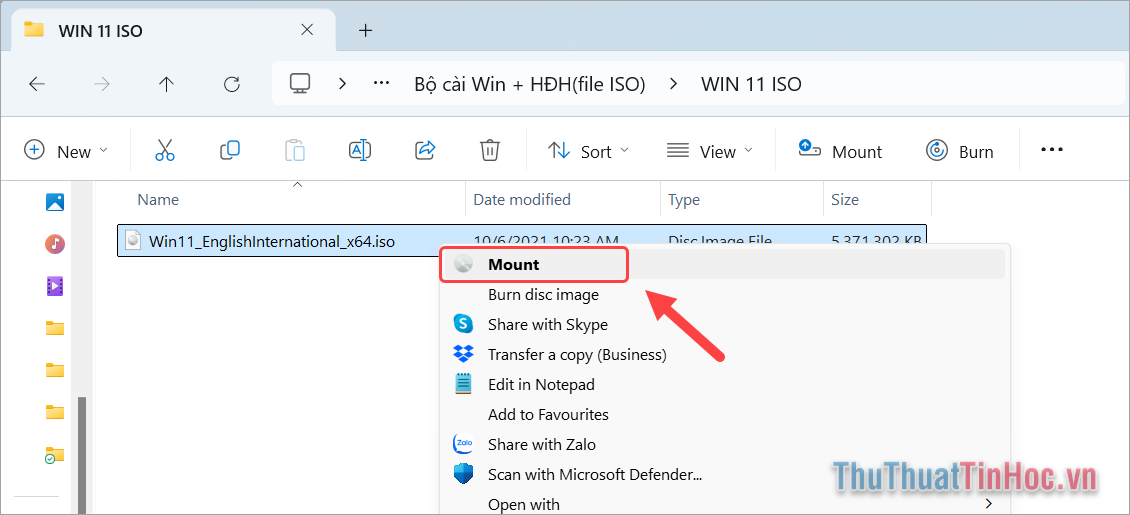The width and height of the screenshot is (1130, 515).
Task: Go up one folder level arrow
Action: click(x=166, y=84)
